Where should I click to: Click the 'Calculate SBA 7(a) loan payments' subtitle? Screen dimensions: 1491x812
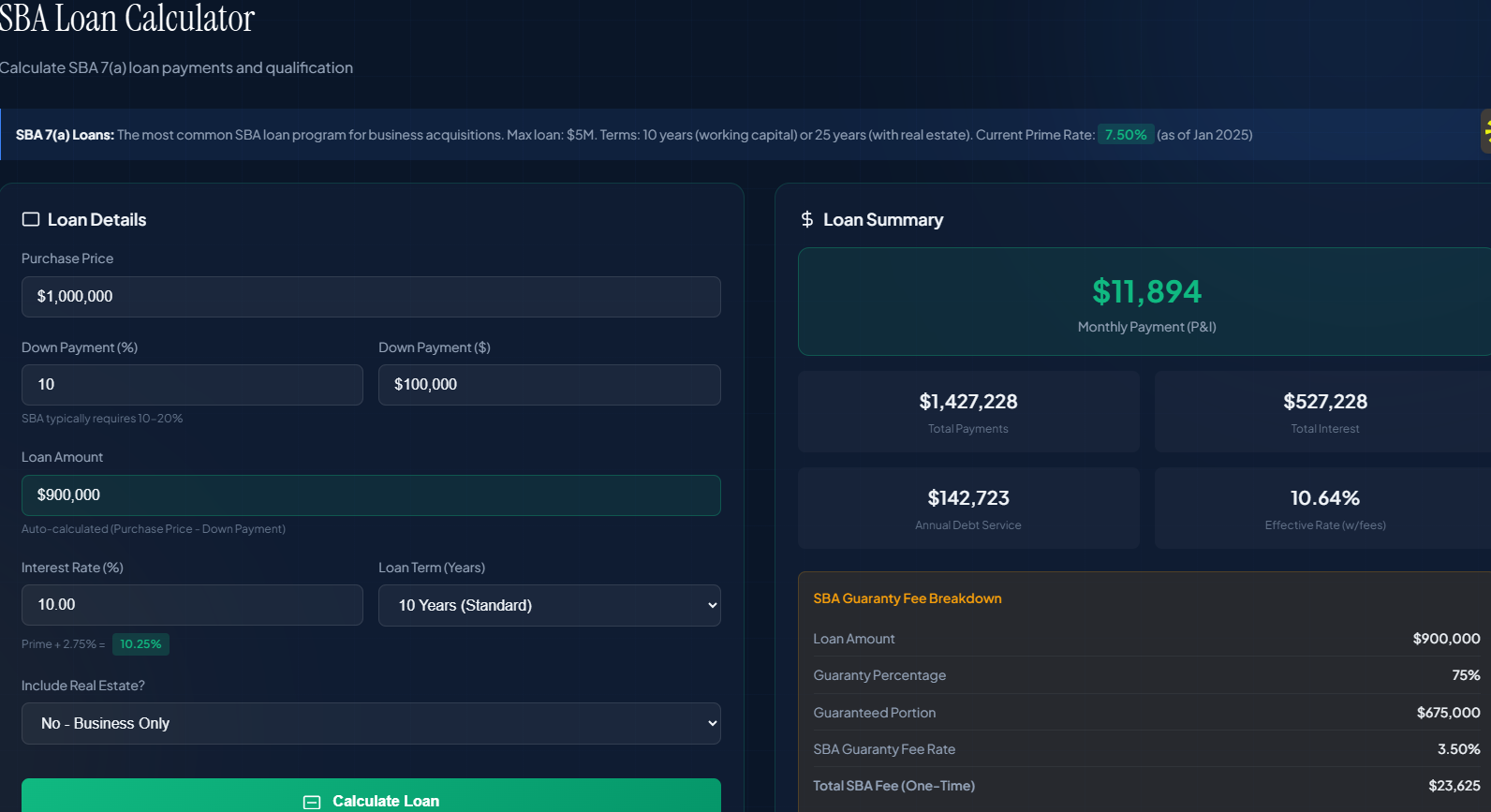(176, 67)
